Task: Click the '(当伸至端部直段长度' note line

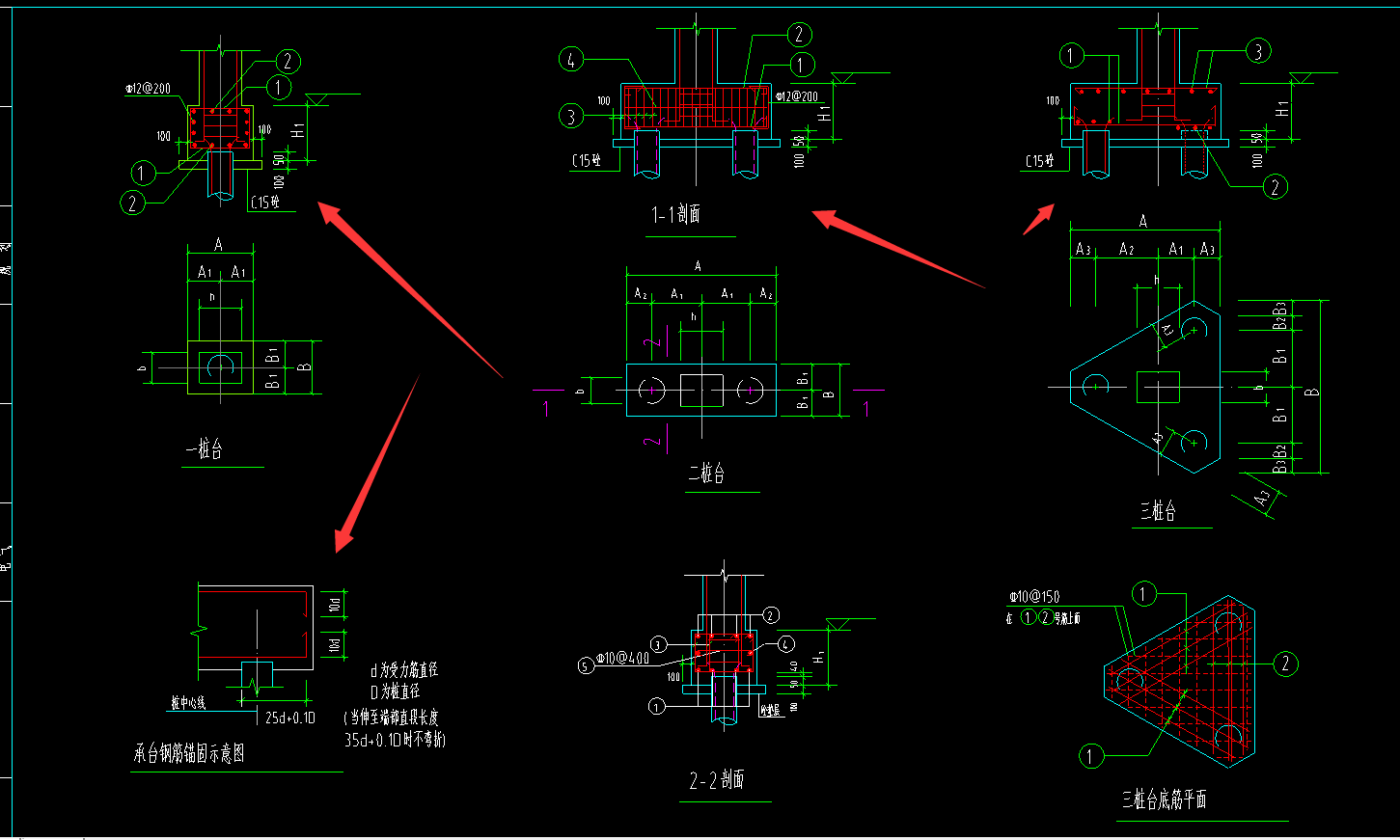Action: [x=391, y=717]
